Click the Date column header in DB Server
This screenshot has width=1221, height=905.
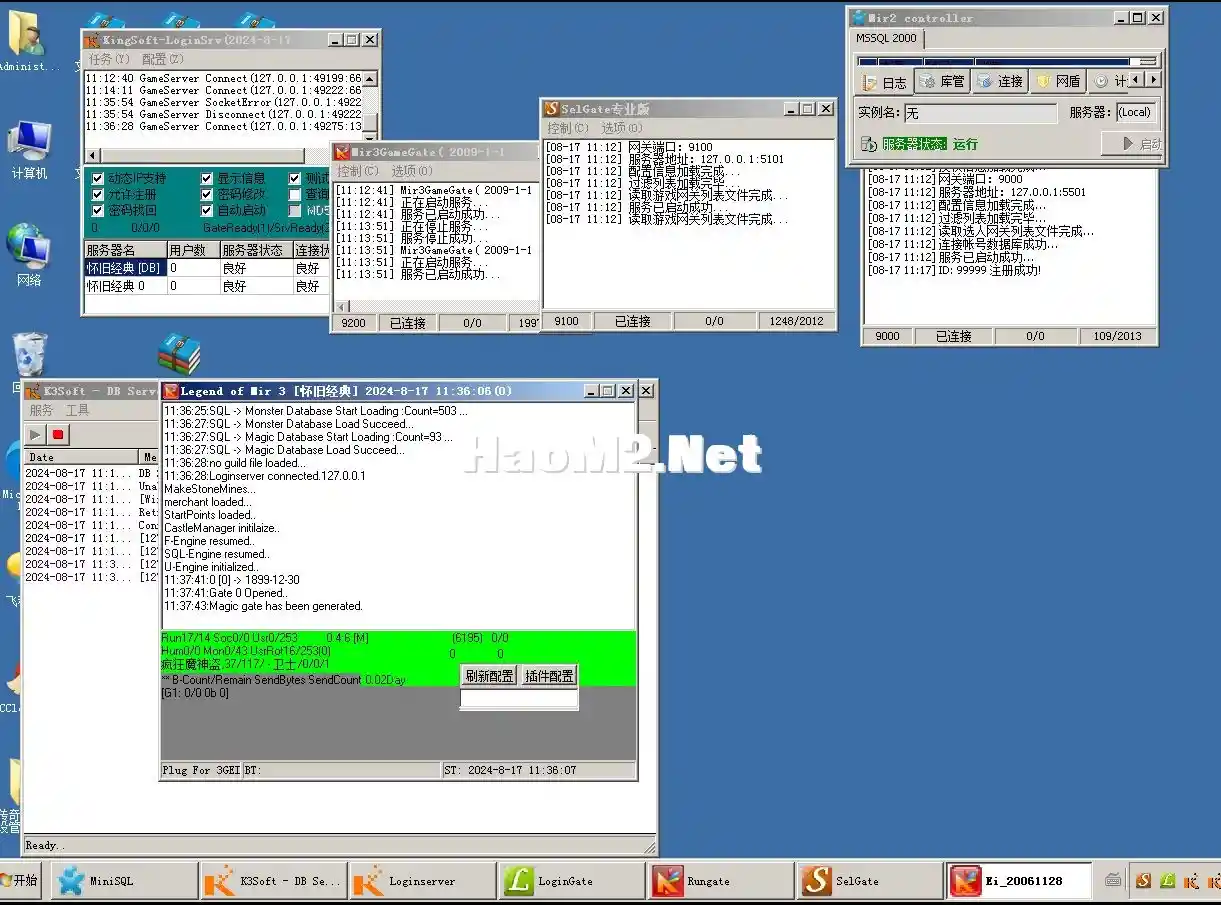[80, 456]
